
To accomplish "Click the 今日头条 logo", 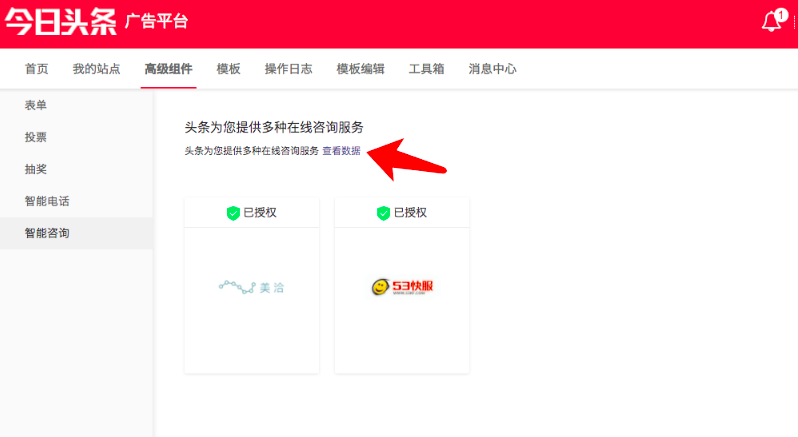I will 59,22.
